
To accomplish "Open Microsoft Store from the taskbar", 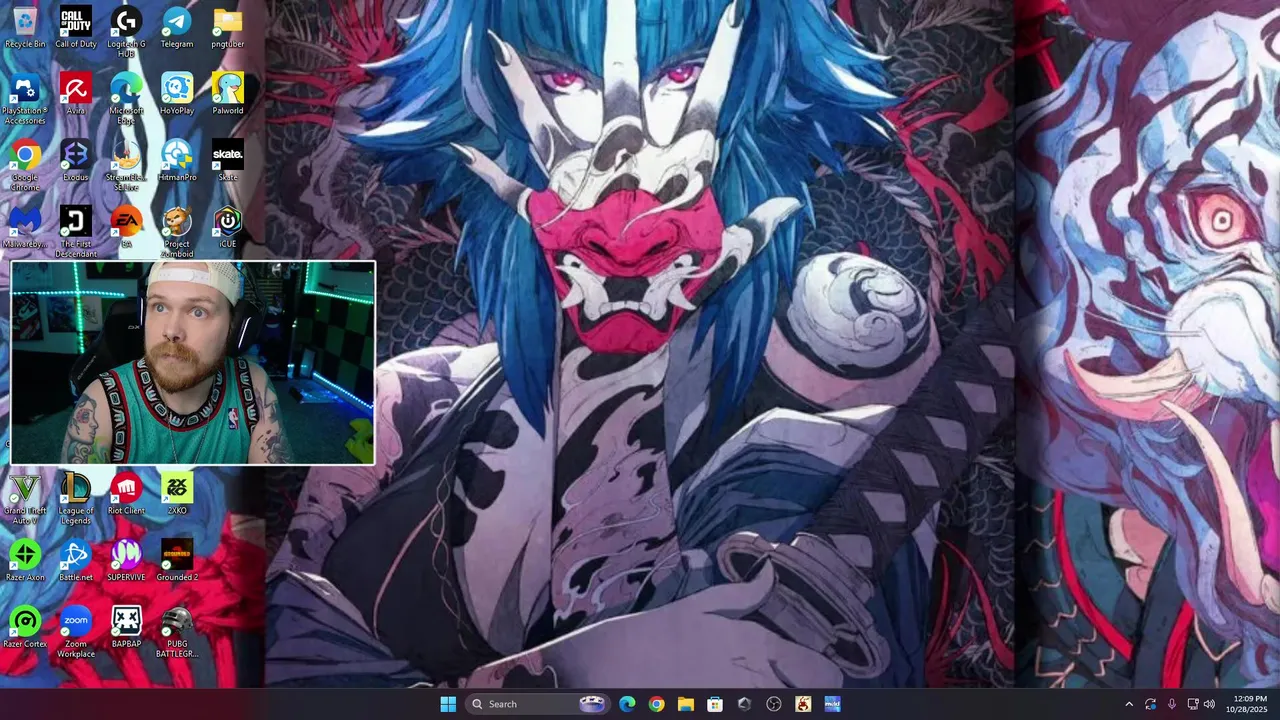I will [x=715, y=704].
